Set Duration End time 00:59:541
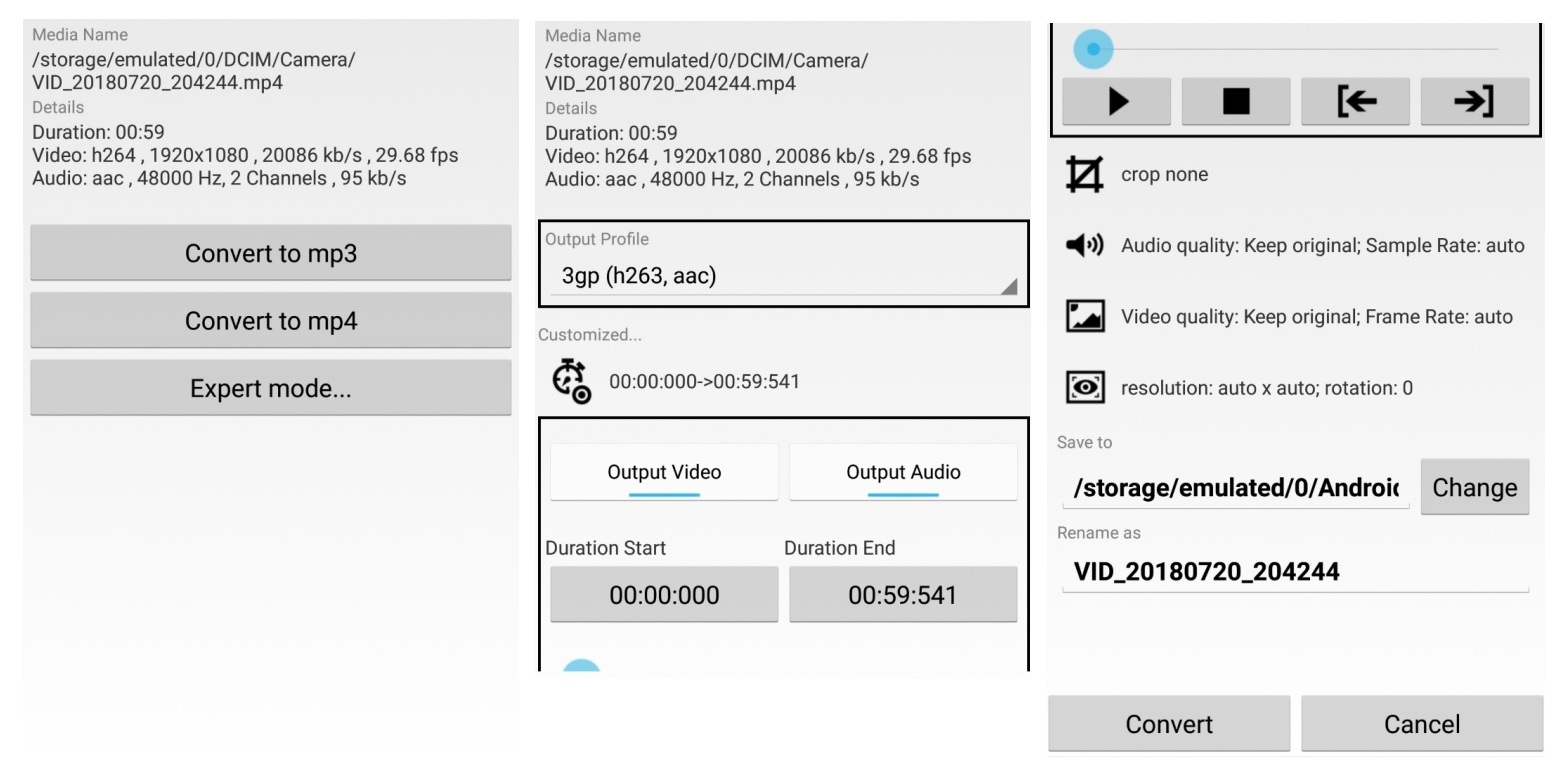1567x777 pixels. [x=903, y=595]
